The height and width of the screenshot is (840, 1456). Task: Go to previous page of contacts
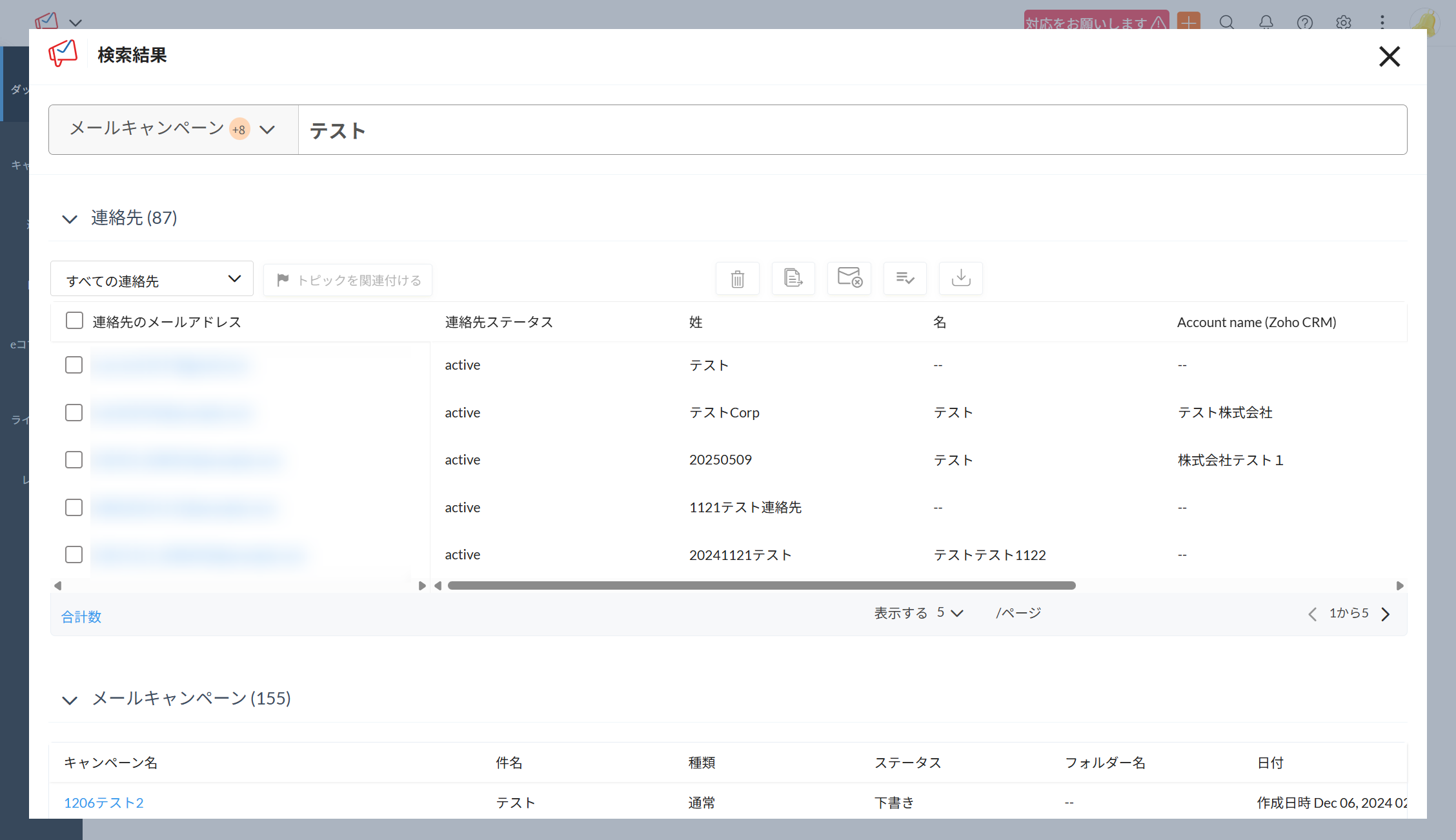pos(1312,614)
